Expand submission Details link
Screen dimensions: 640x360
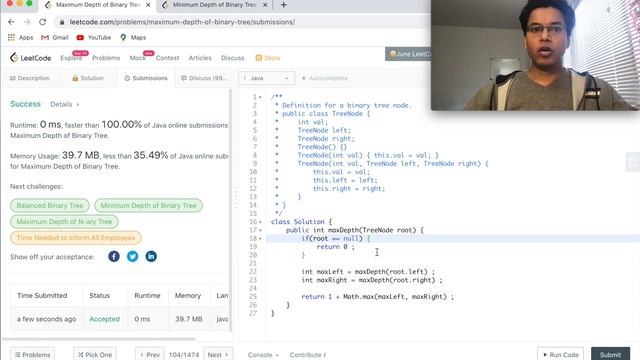pos(65,104)
